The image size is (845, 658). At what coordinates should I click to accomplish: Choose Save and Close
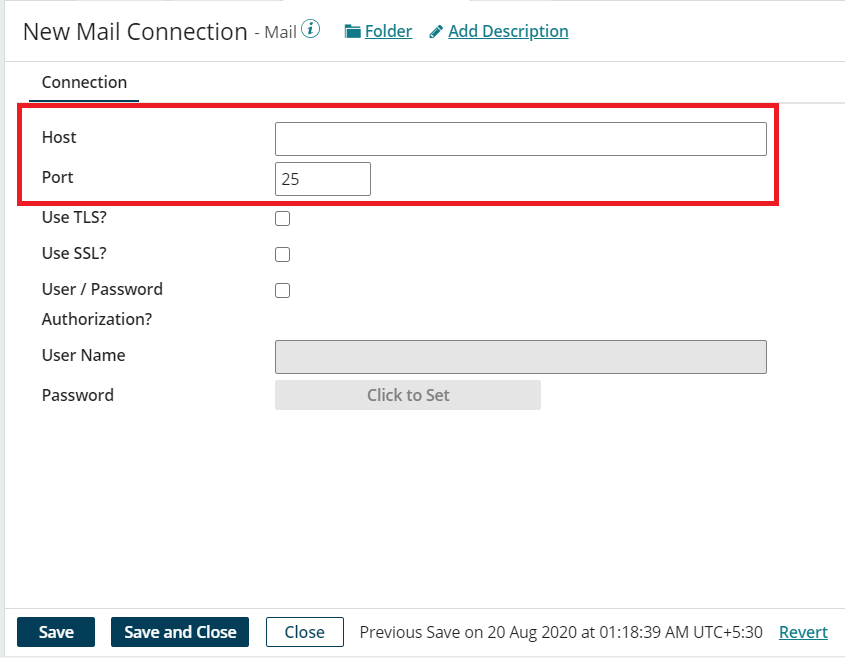[x=180, y=632]
